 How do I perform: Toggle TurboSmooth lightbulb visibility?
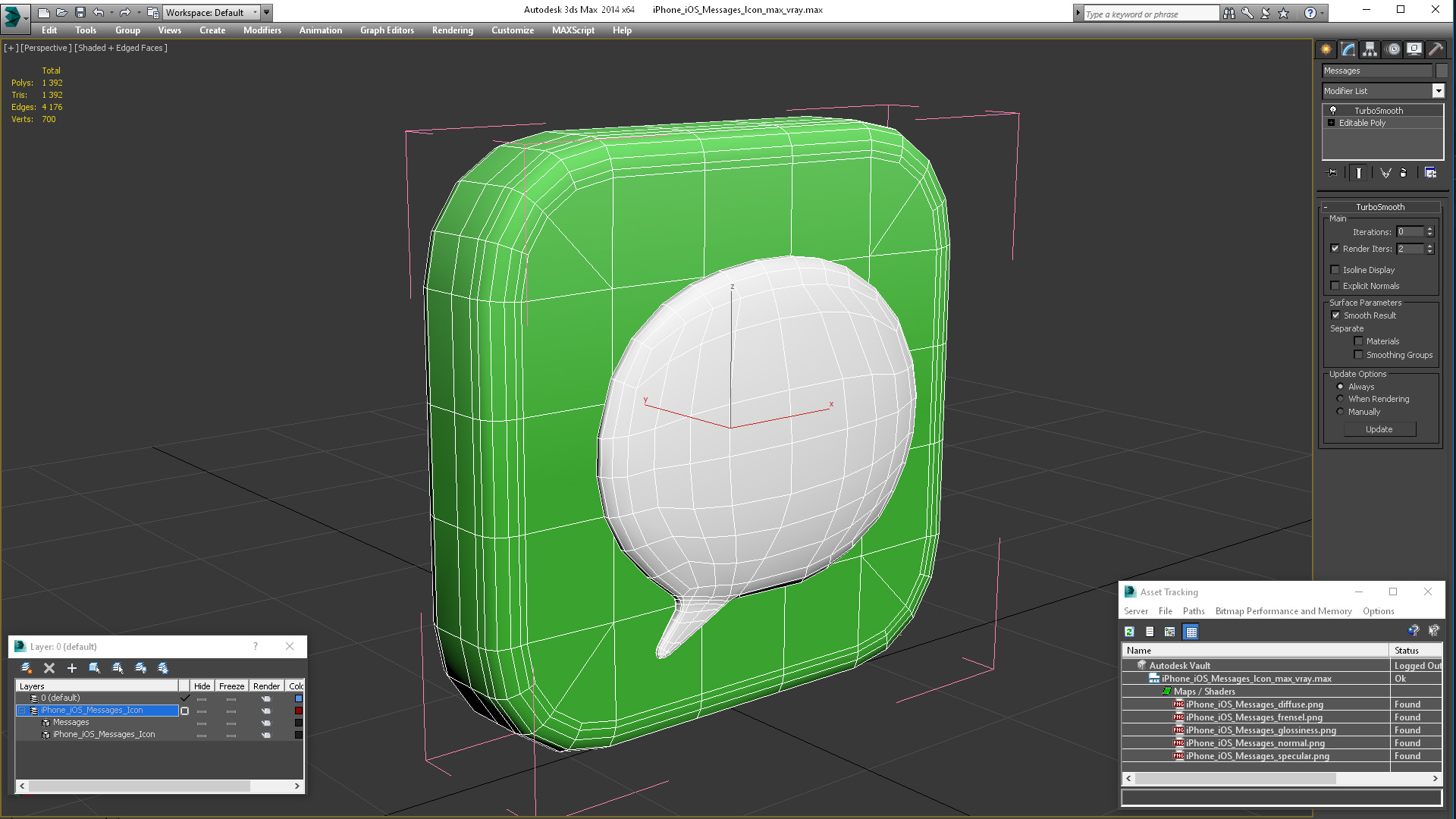point(1333,111)
